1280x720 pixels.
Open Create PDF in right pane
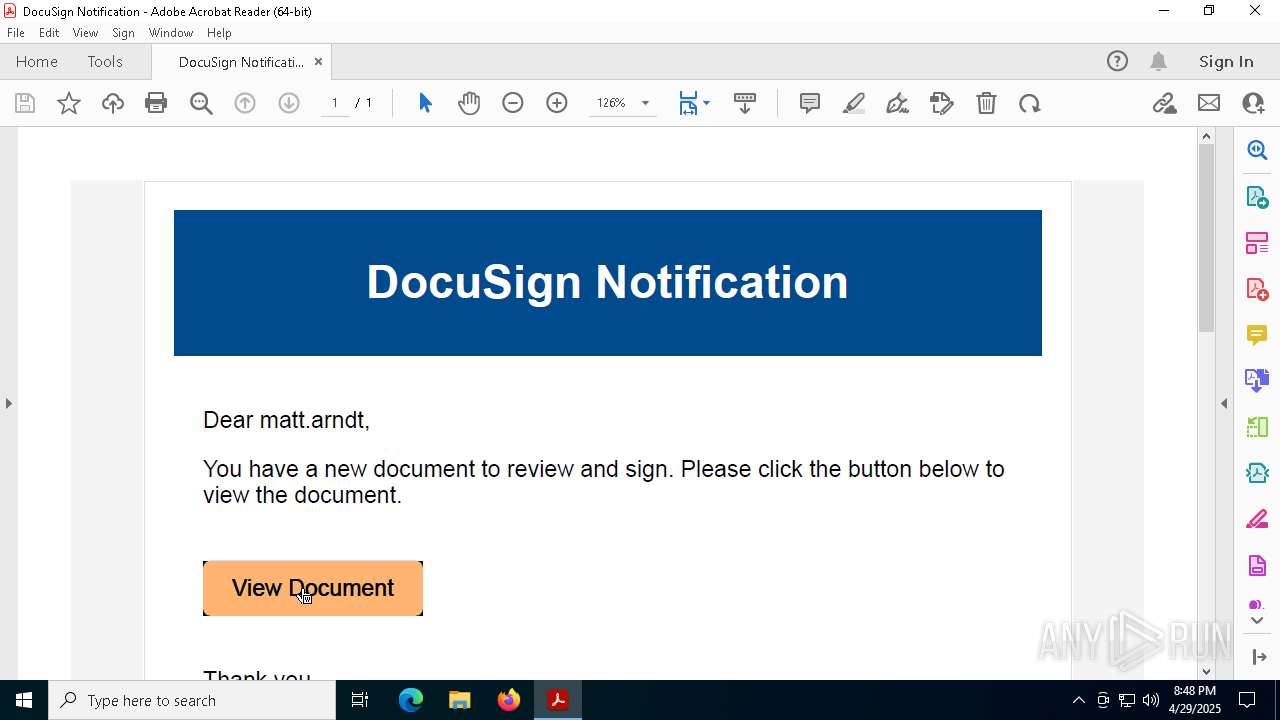(1257, 289)
